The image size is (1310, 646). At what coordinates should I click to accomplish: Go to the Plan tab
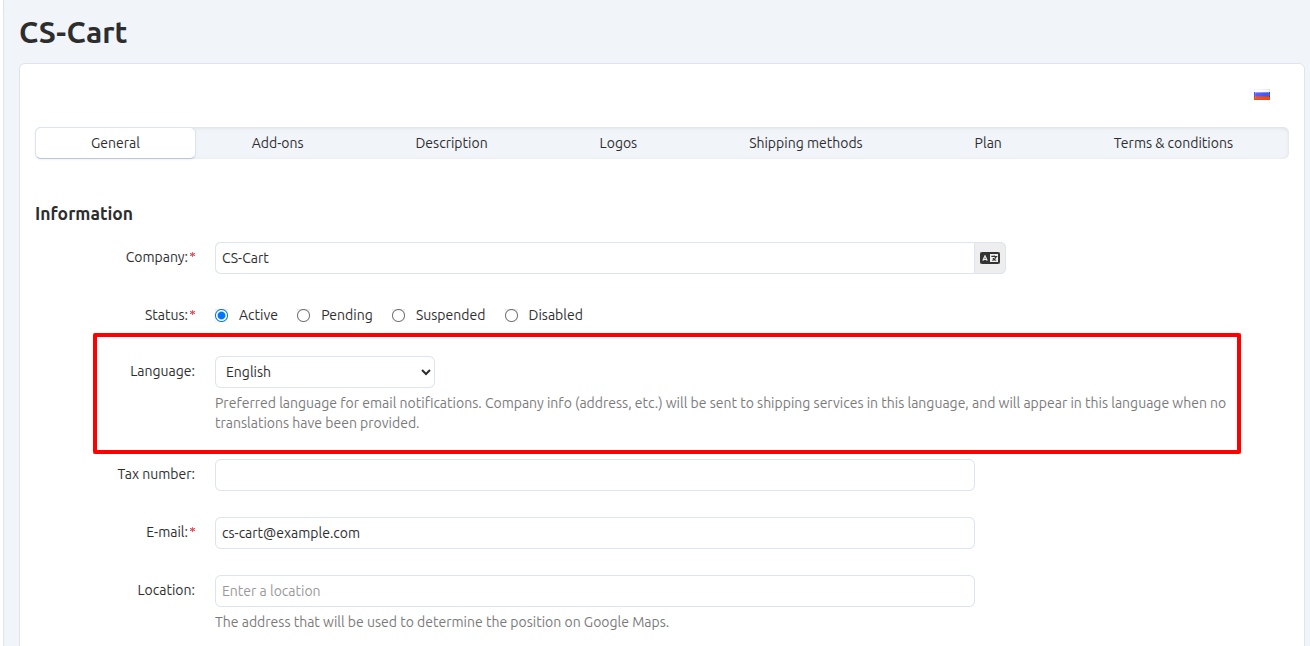click(988, 143)
